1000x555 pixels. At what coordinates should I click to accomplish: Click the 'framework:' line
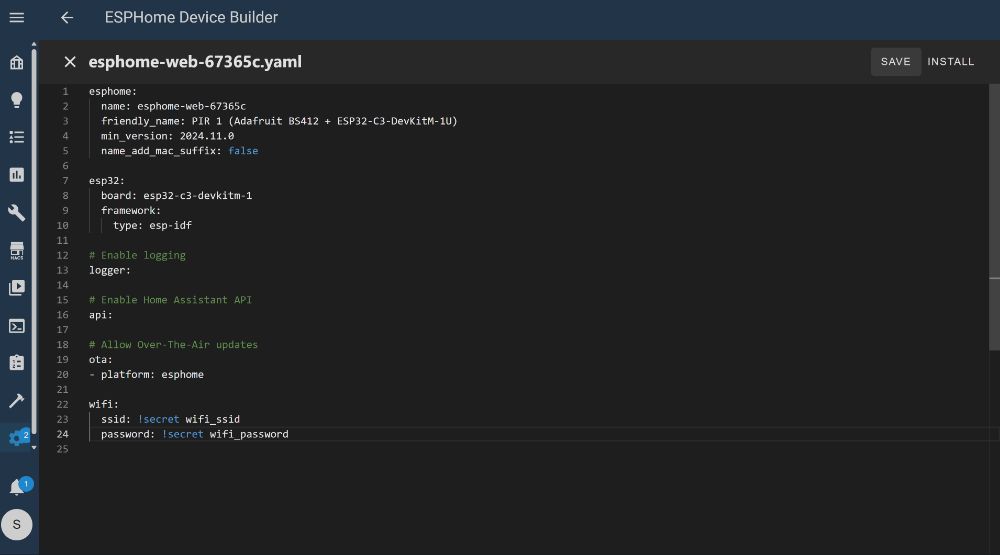point(131,211)
